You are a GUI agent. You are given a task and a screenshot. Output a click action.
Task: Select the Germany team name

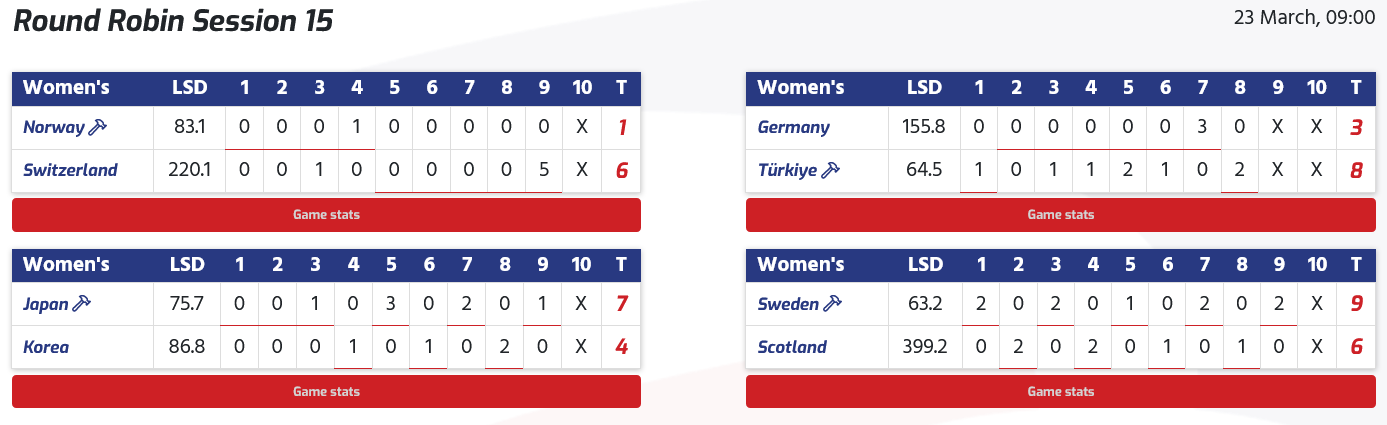coord(794,127)
